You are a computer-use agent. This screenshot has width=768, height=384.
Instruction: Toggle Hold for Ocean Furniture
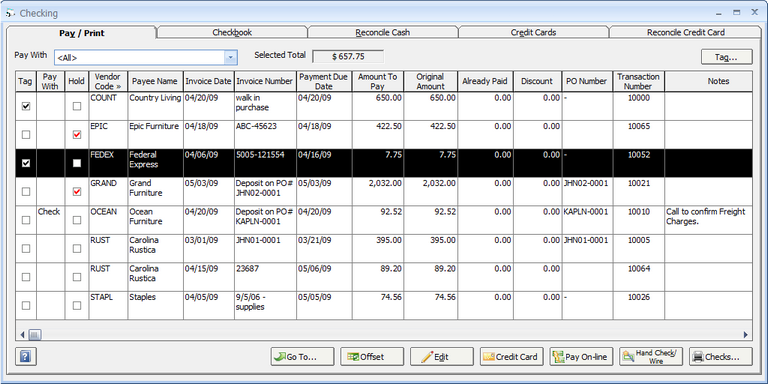[x=77, y=220]
